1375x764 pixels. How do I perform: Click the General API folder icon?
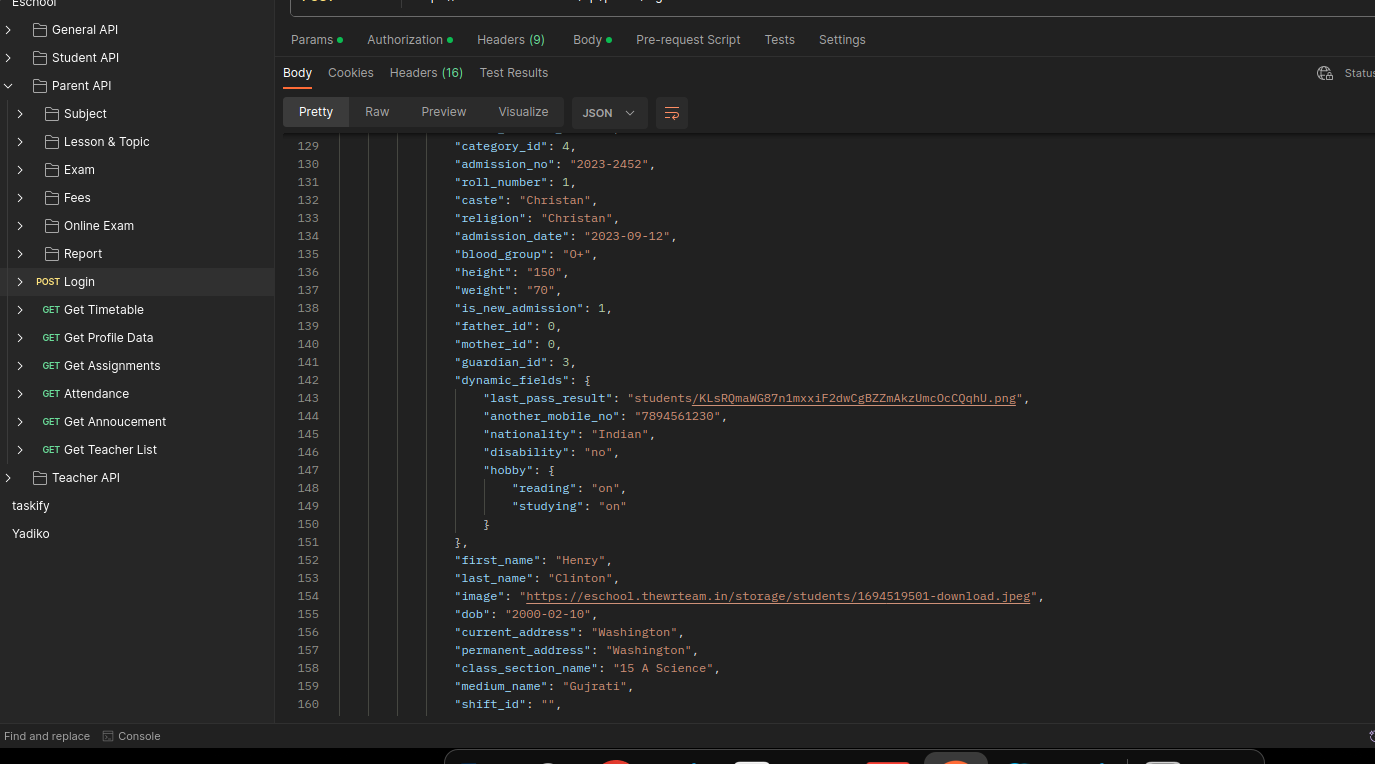[40, 30]
